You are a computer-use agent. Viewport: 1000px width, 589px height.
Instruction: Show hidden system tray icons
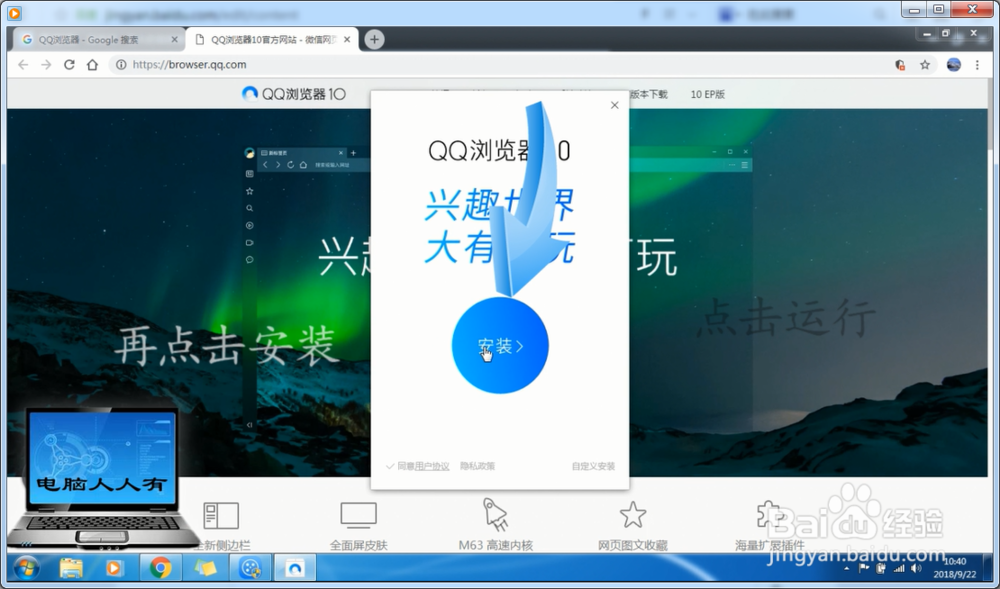[x=847, y=568]
